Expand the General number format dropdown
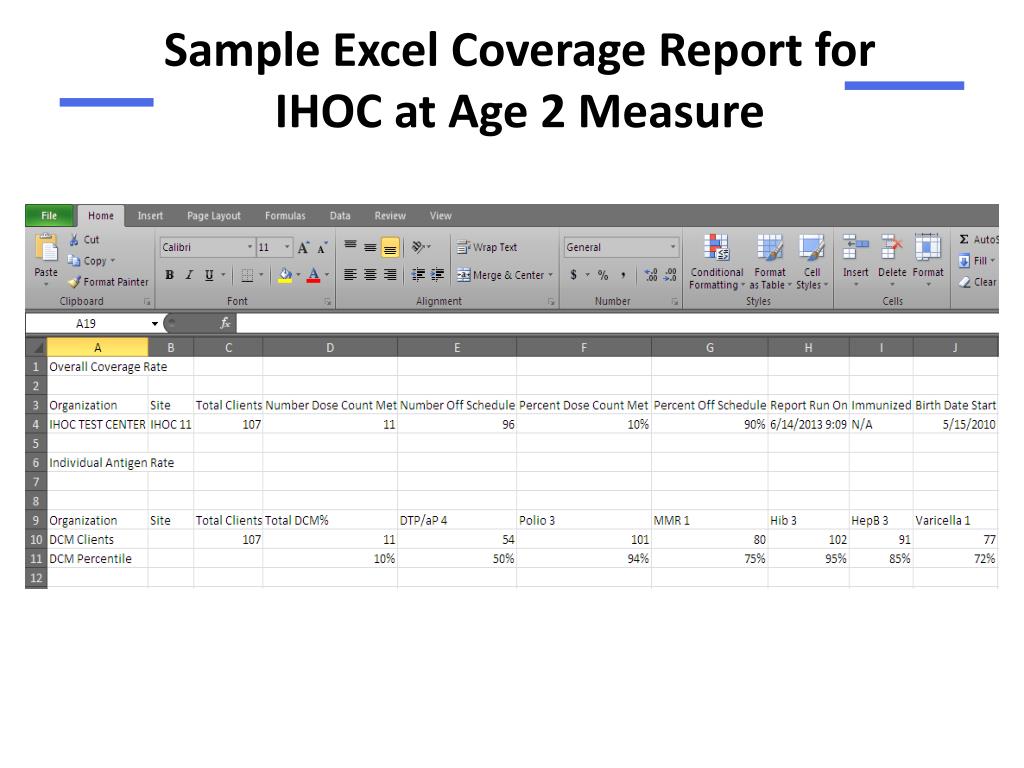Image resolution: width=1024 pixels, height=768 pixels. (x=673, y=248)
